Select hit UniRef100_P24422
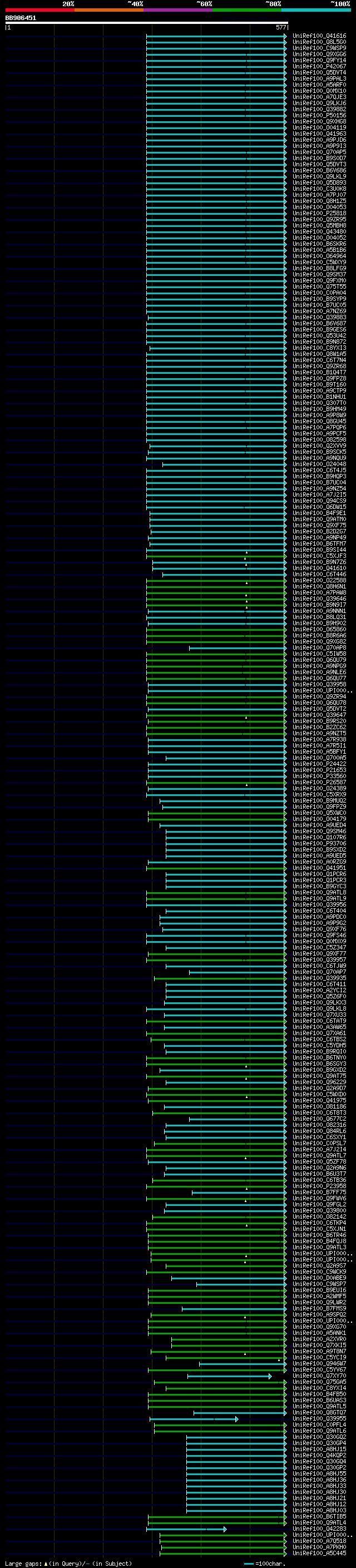Viewport: 356px width, 1568px height. (319, 764)
